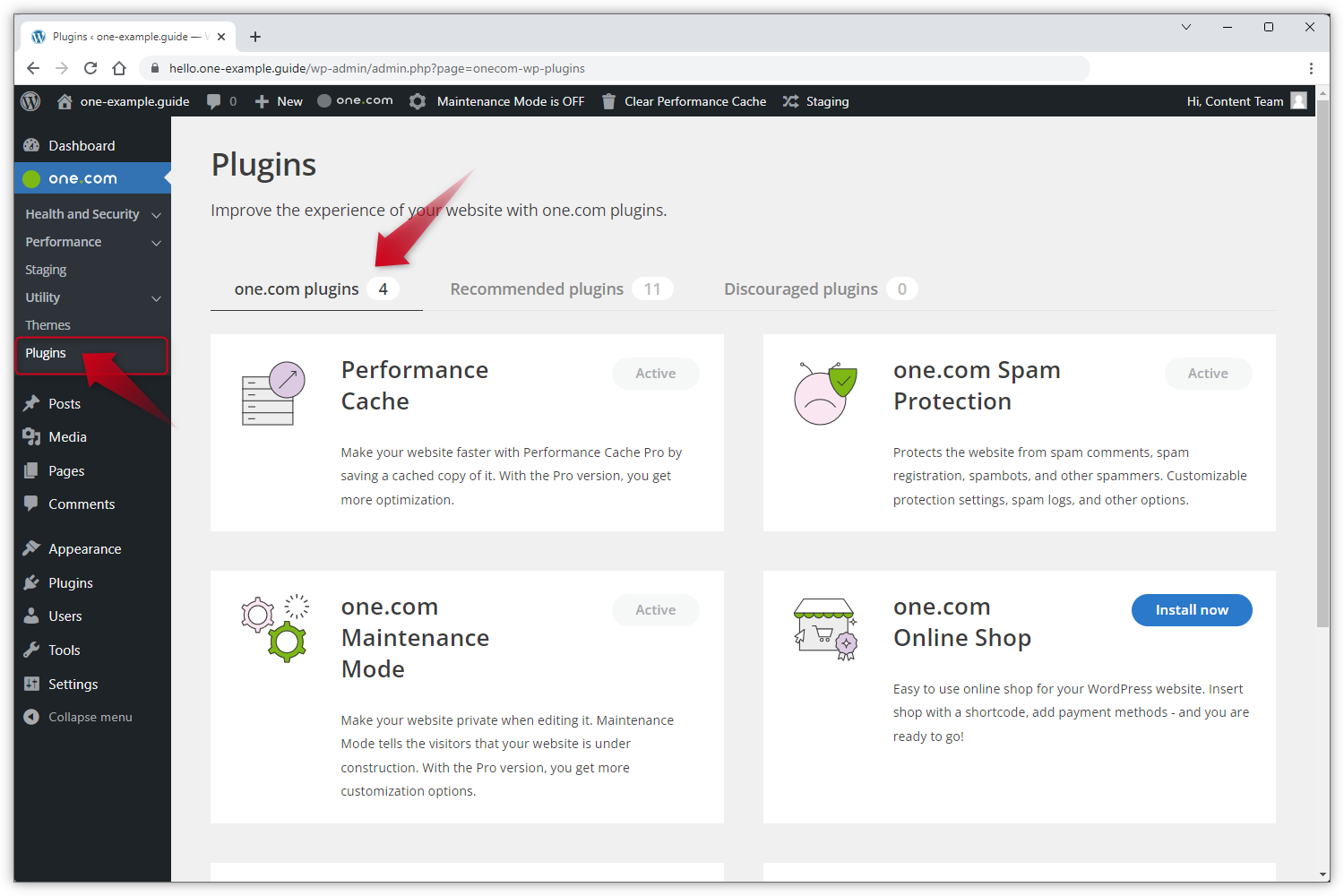Click Clear Performance Cache text link
Viewport: 1344px width, 896px height.
point(695,101)
